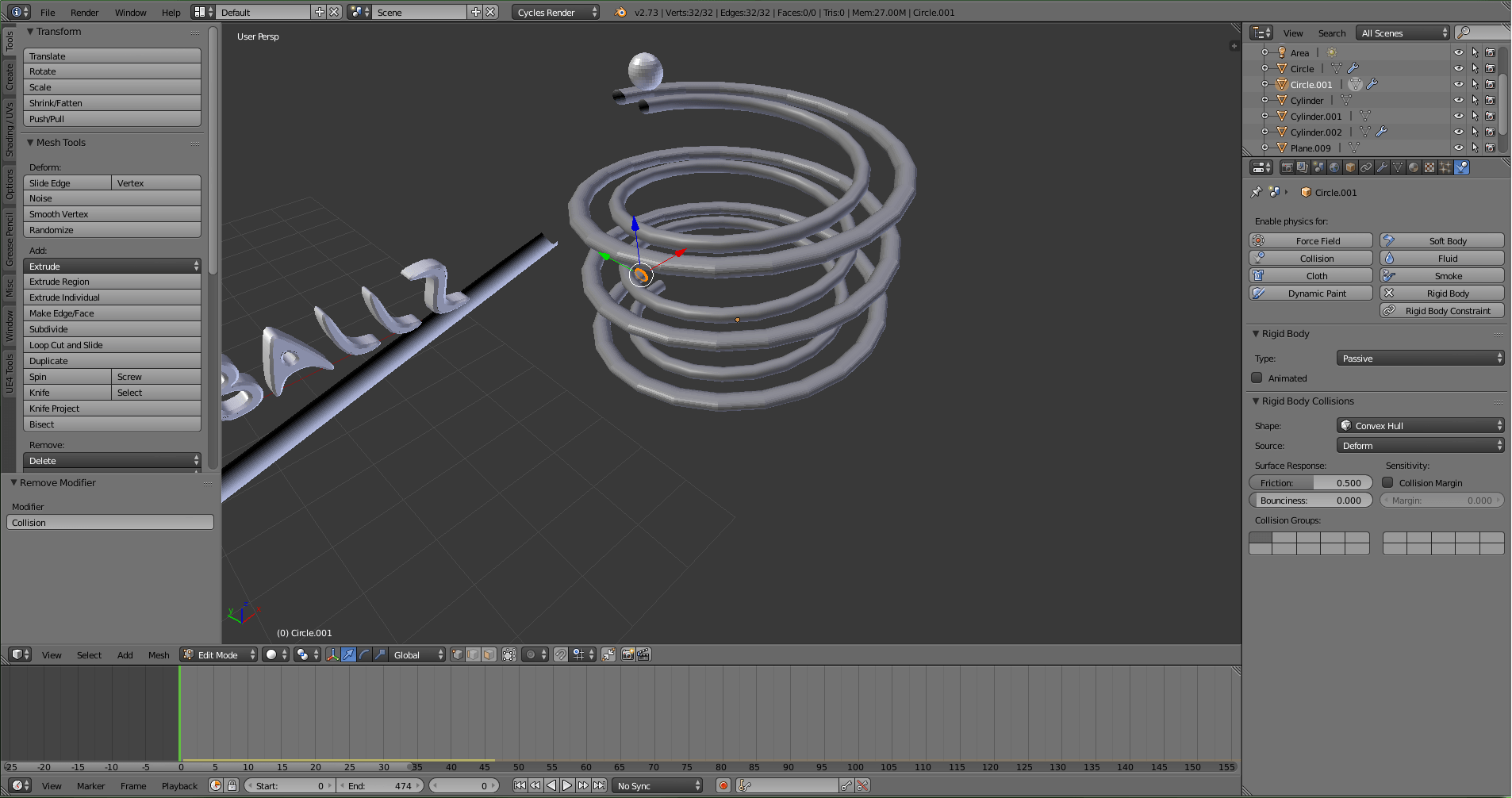Click the pin icon beside Circle.001
This screenshot has height=798, width=1512.
click(1257, 192)
